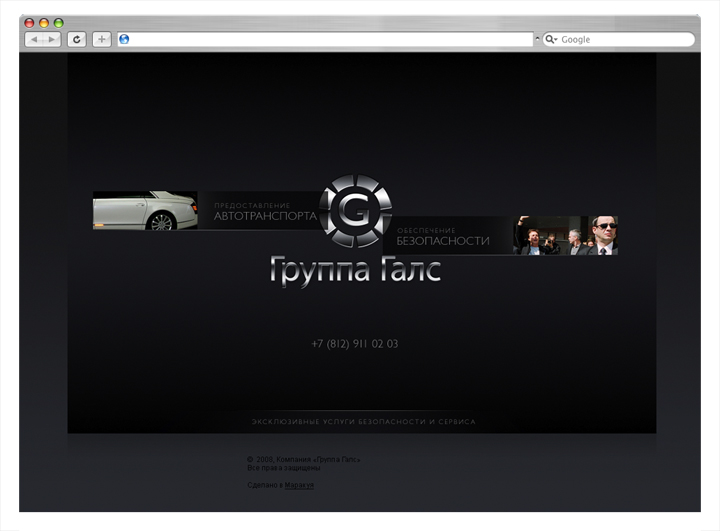Click into the Google search field
This screenshot has width=720, height=531.
pos(619,40)
